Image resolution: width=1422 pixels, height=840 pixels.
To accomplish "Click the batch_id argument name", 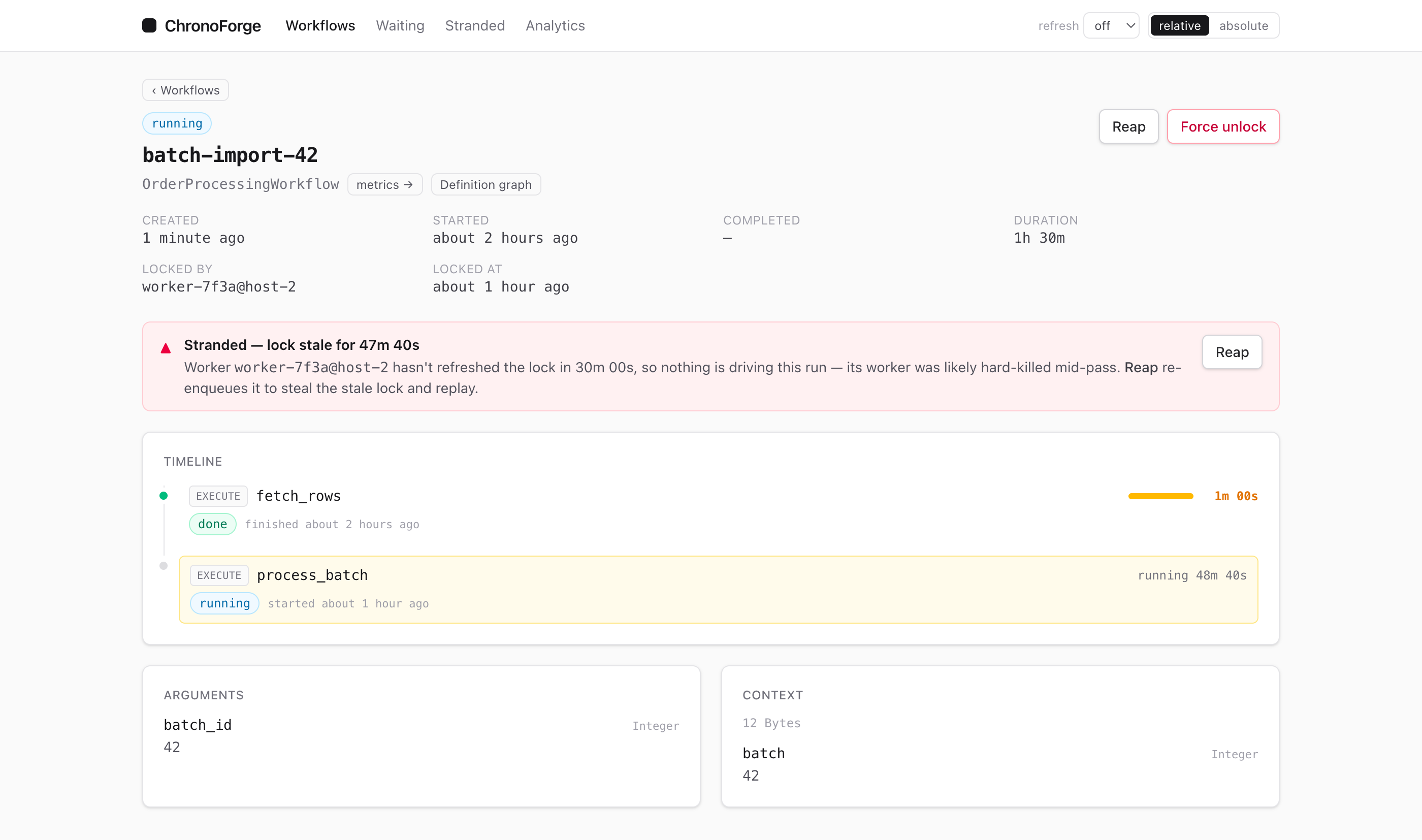I will 198,725.
